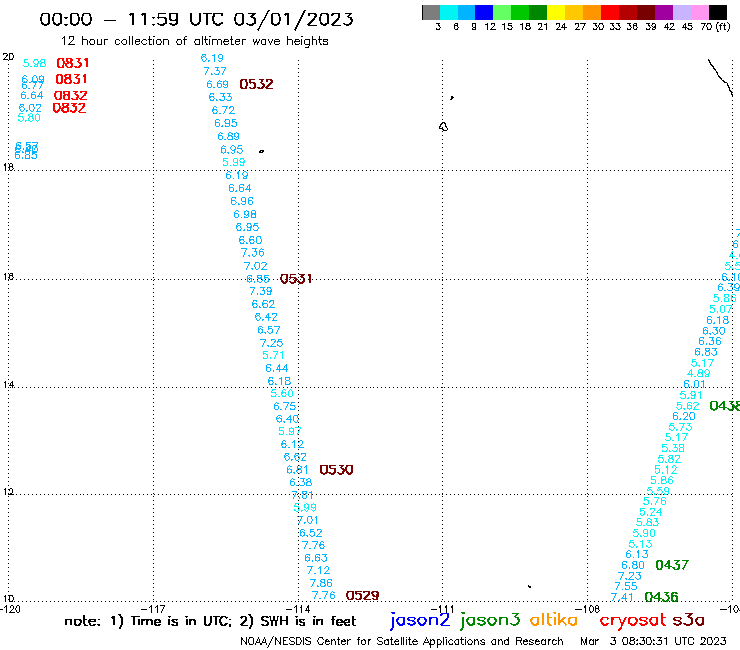Image resolution: width=740 pixels, height=650 pixels.
Task: Click the wave height value 6.96
Action: pos(242,202)
